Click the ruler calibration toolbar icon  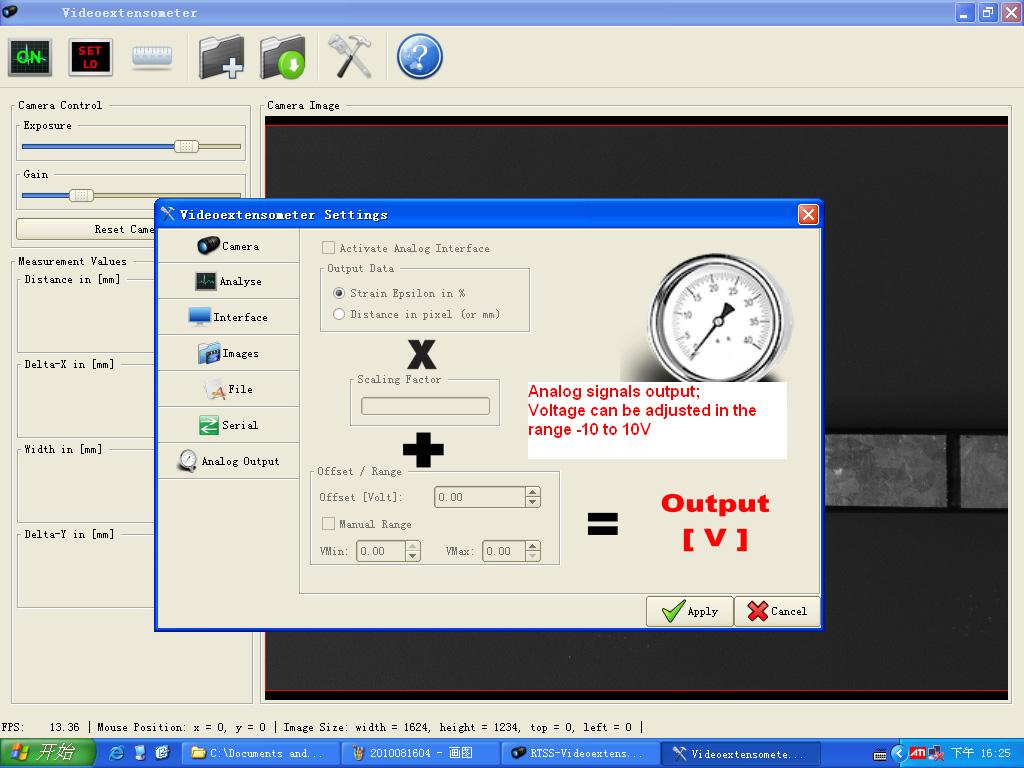152,57
